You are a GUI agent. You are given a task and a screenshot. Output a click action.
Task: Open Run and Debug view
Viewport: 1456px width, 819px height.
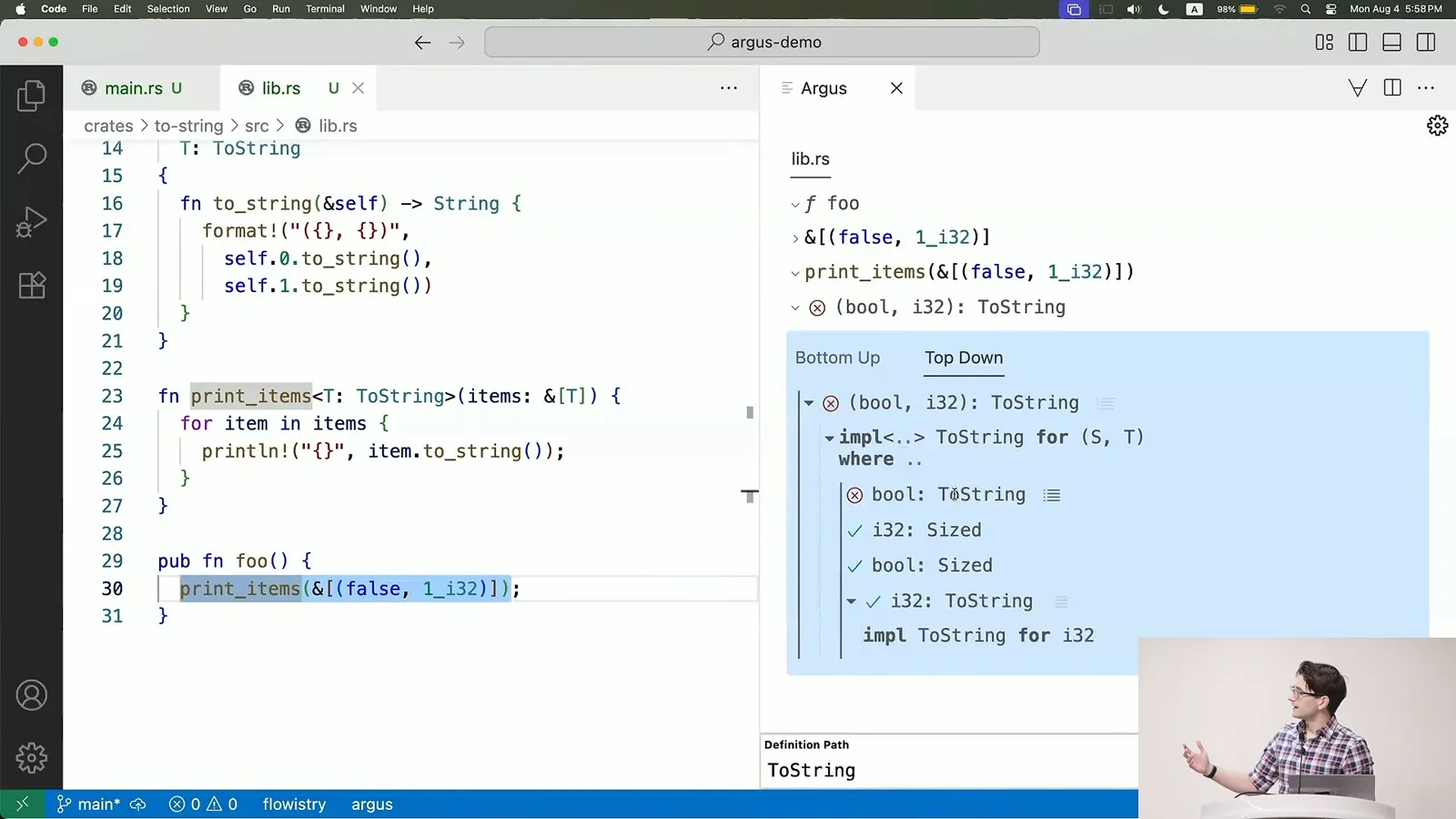click(31, 222)
